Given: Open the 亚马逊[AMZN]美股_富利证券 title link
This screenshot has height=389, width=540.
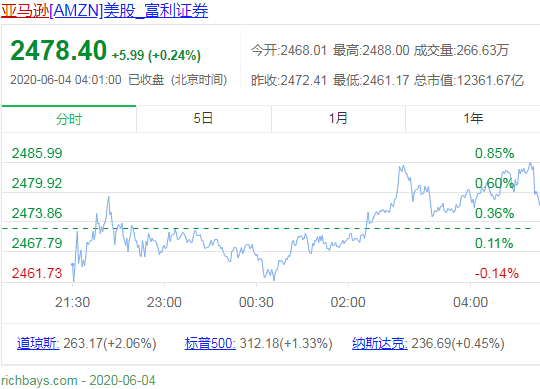Looking at the screenshot, I should coord(104,10).
